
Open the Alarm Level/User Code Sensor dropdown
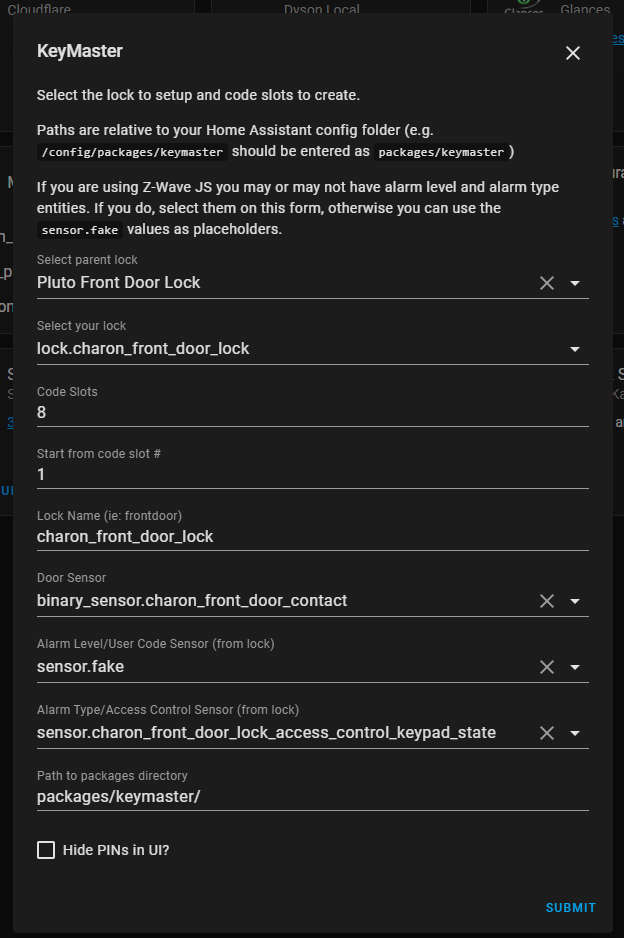click(x=575, y=667)
